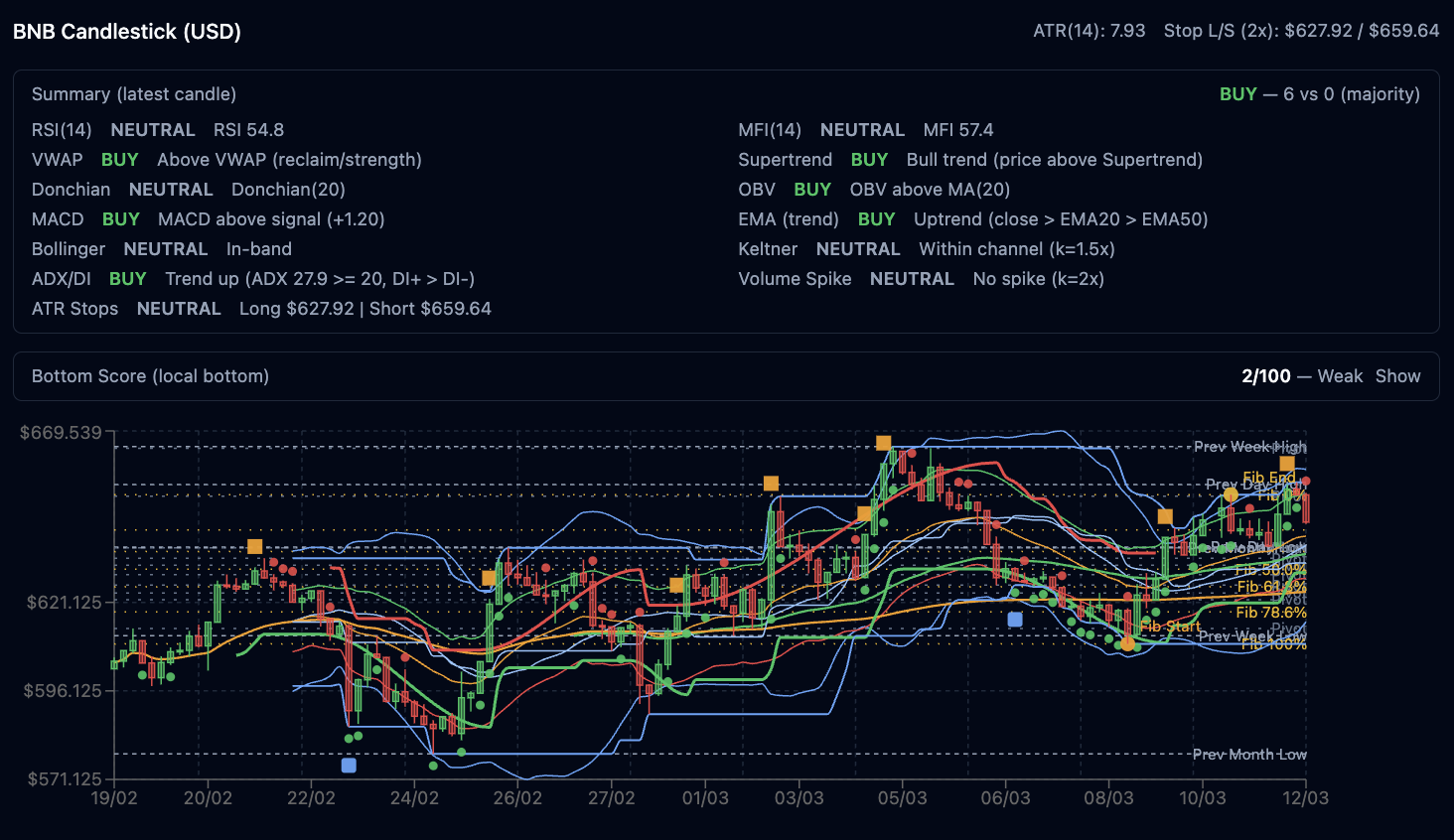Click the Summary (latest candle) header

click(x=134, y=94)
